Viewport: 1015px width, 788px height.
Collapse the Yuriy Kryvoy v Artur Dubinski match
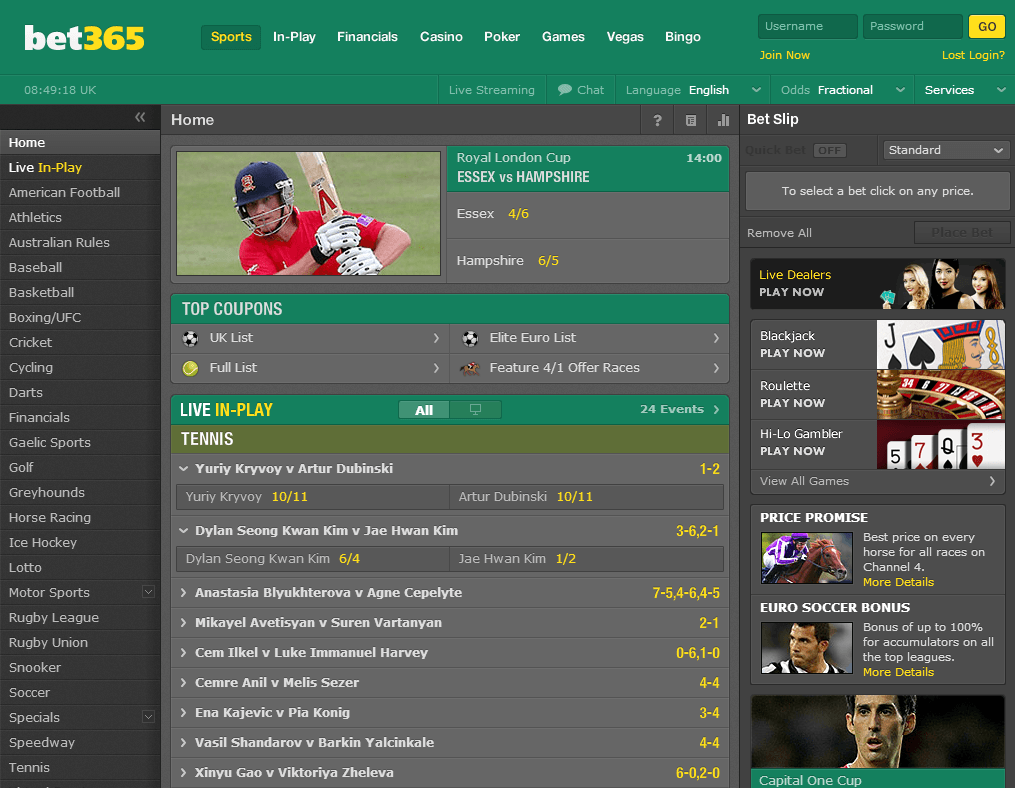pyautogui.click(x=184, y=468)
